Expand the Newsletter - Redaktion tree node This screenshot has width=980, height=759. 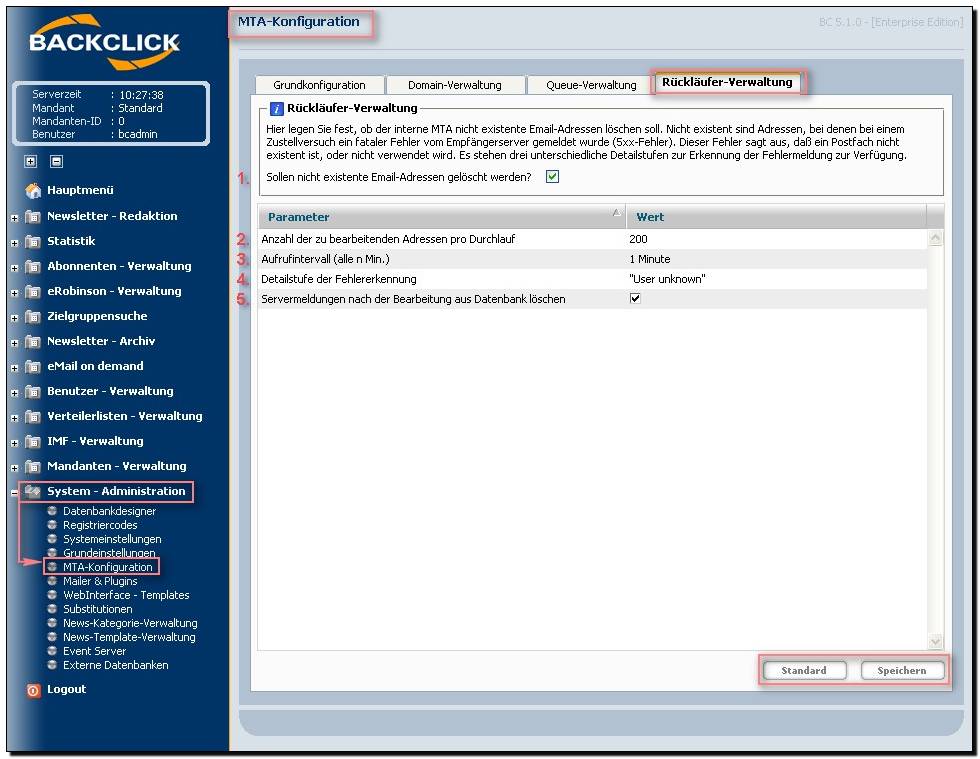(14, 218)
